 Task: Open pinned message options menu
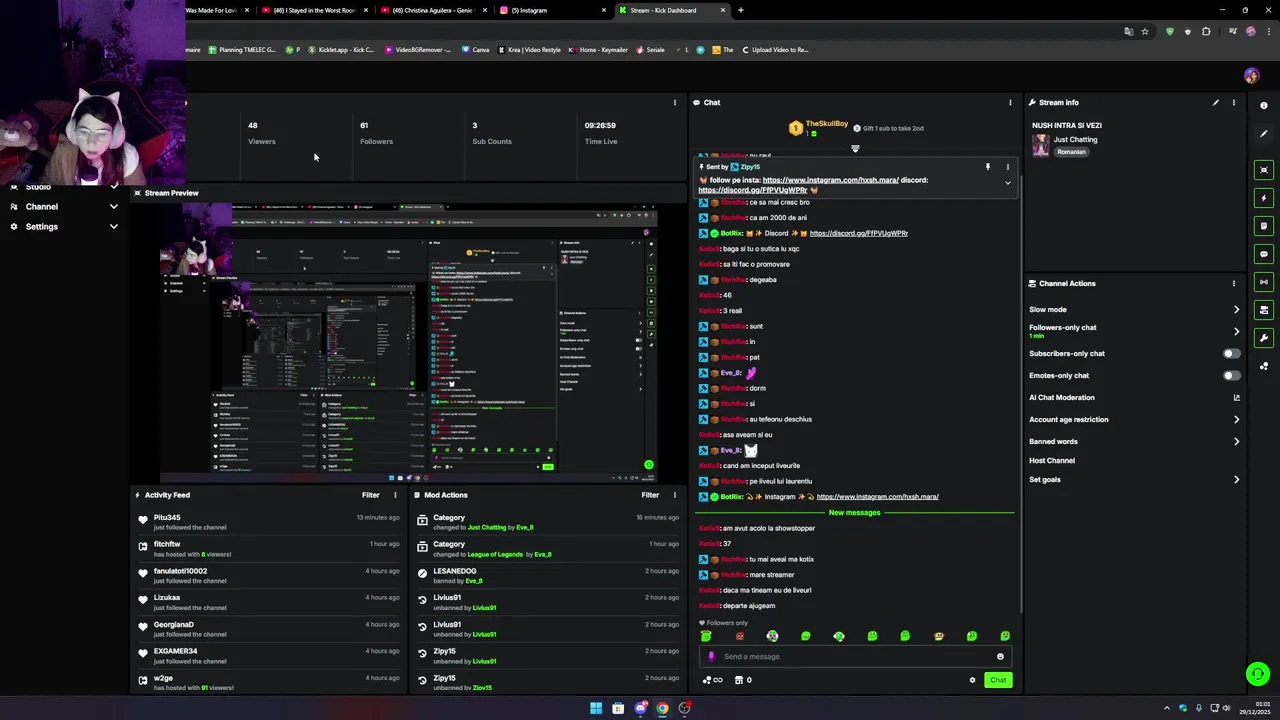click(1007, 167)
